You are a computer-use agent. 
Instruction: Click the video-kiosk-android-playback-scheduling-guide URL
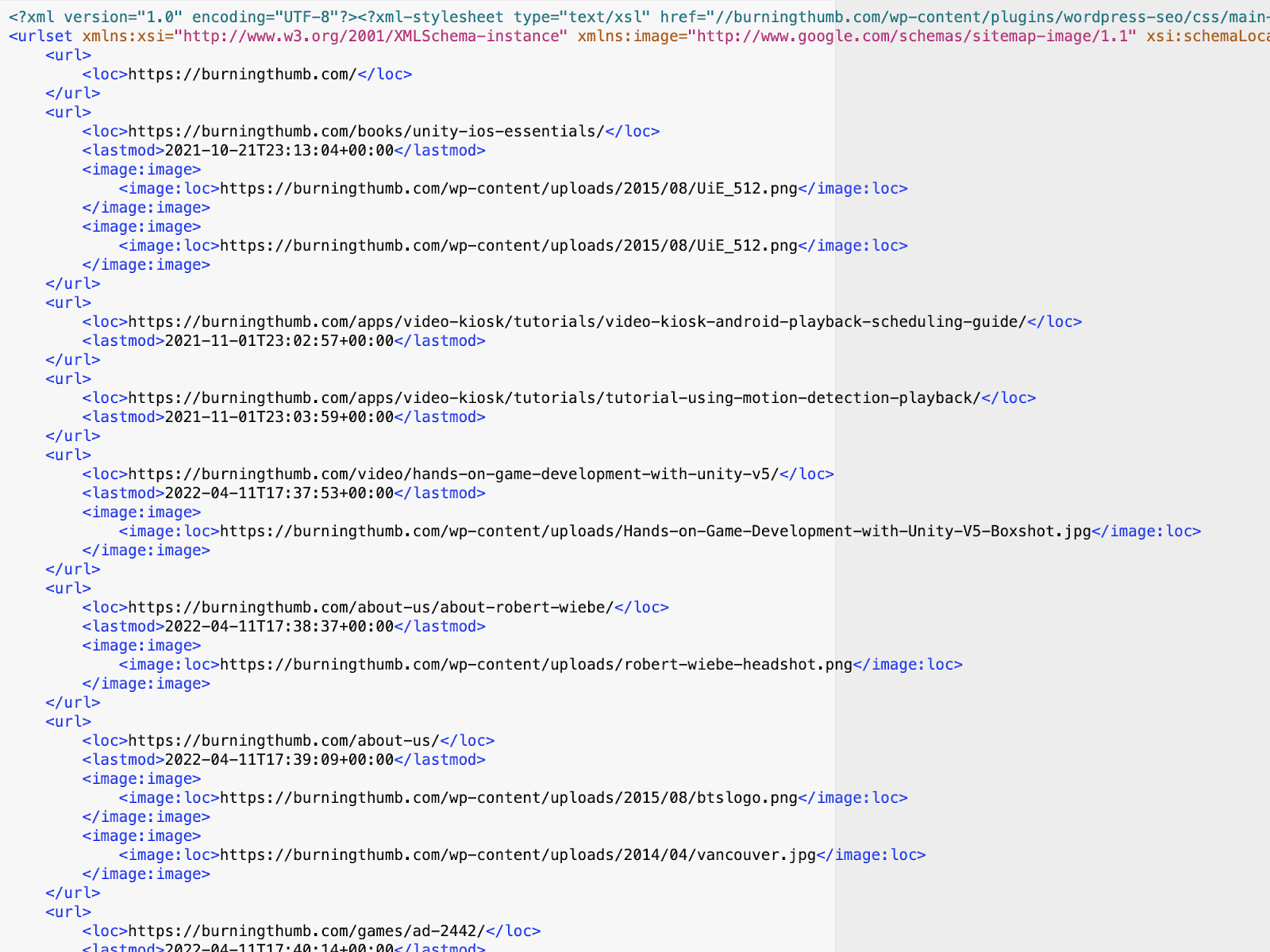click(x=577, y=321)
